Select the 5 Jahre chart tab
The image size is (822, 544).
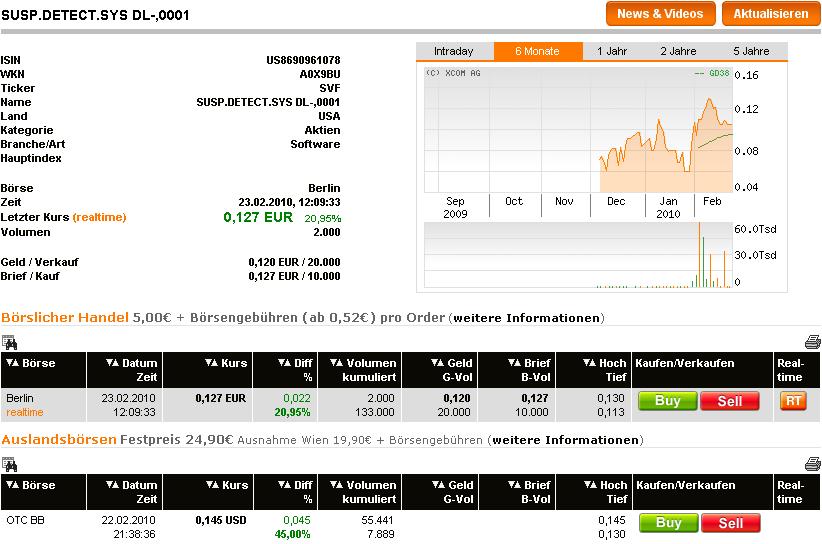coord(751,51)
